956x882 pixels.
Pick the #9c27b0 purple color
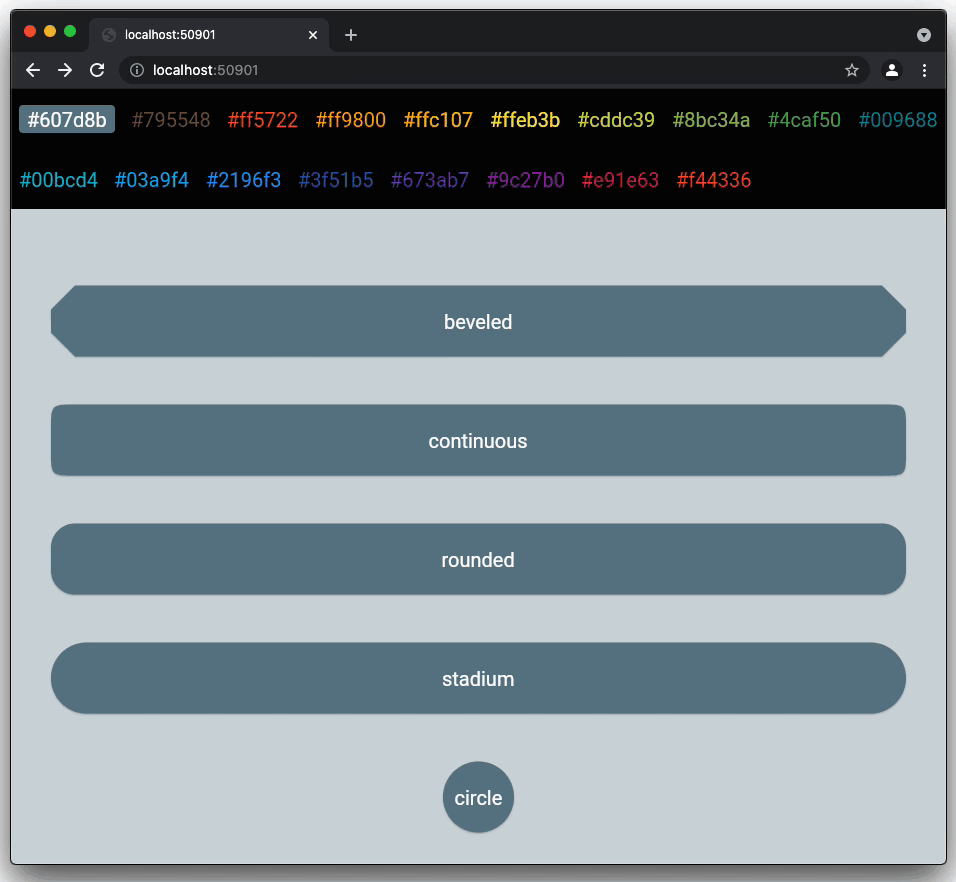pos(526,180)
